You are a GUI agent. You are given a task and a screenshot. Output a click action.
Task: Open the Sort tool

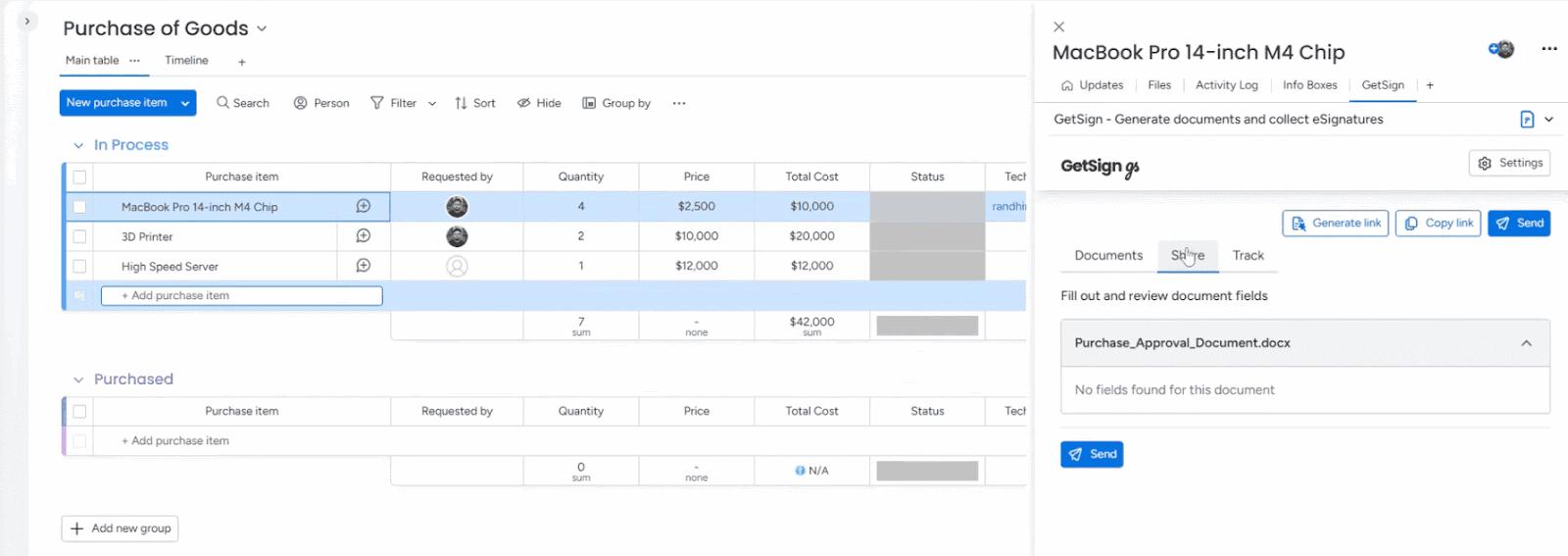click(475, 103)
